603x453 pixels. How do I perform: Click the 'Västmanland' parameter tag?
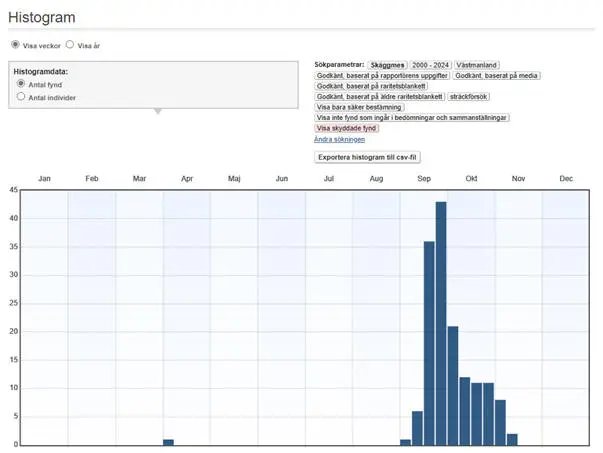pos(480,64)
